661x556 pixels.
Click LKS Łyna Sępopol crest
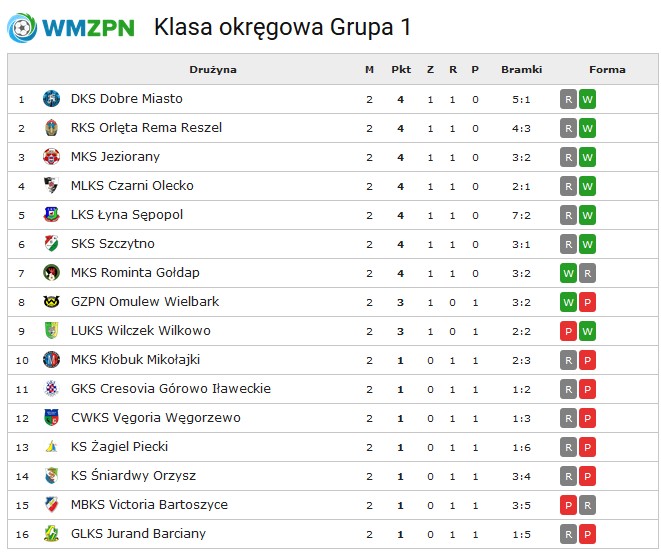point(51,215)
